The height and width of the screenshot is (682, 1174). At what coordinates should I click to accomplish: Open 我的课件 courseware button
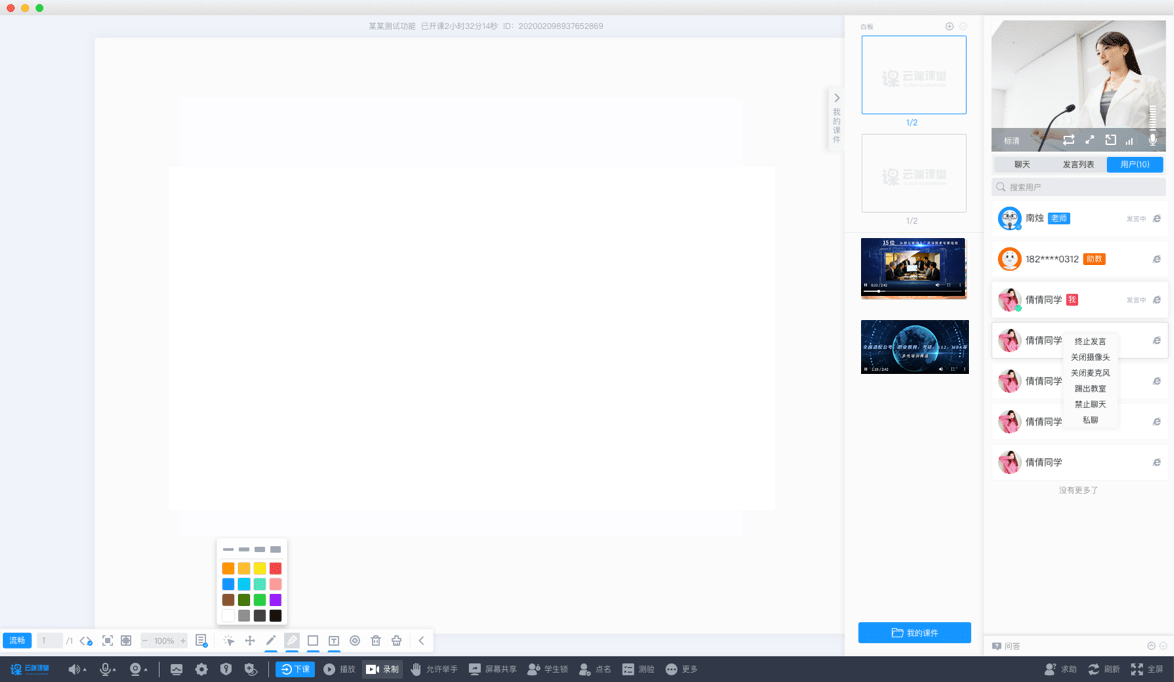(914, 633)
